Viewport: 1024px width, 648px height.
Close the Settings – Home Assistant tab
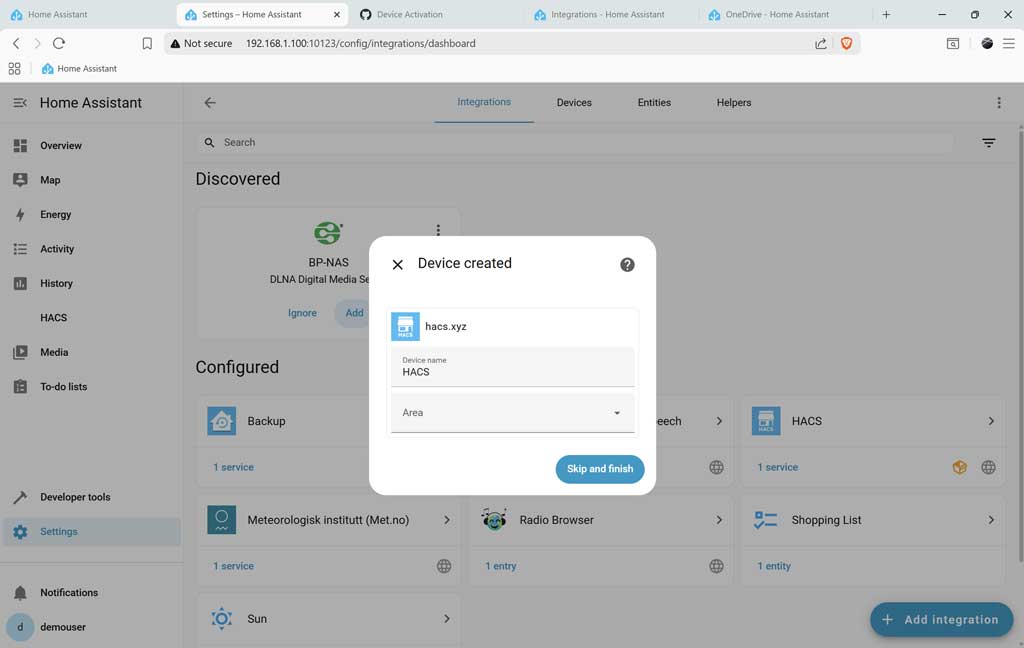pos(337,14)
